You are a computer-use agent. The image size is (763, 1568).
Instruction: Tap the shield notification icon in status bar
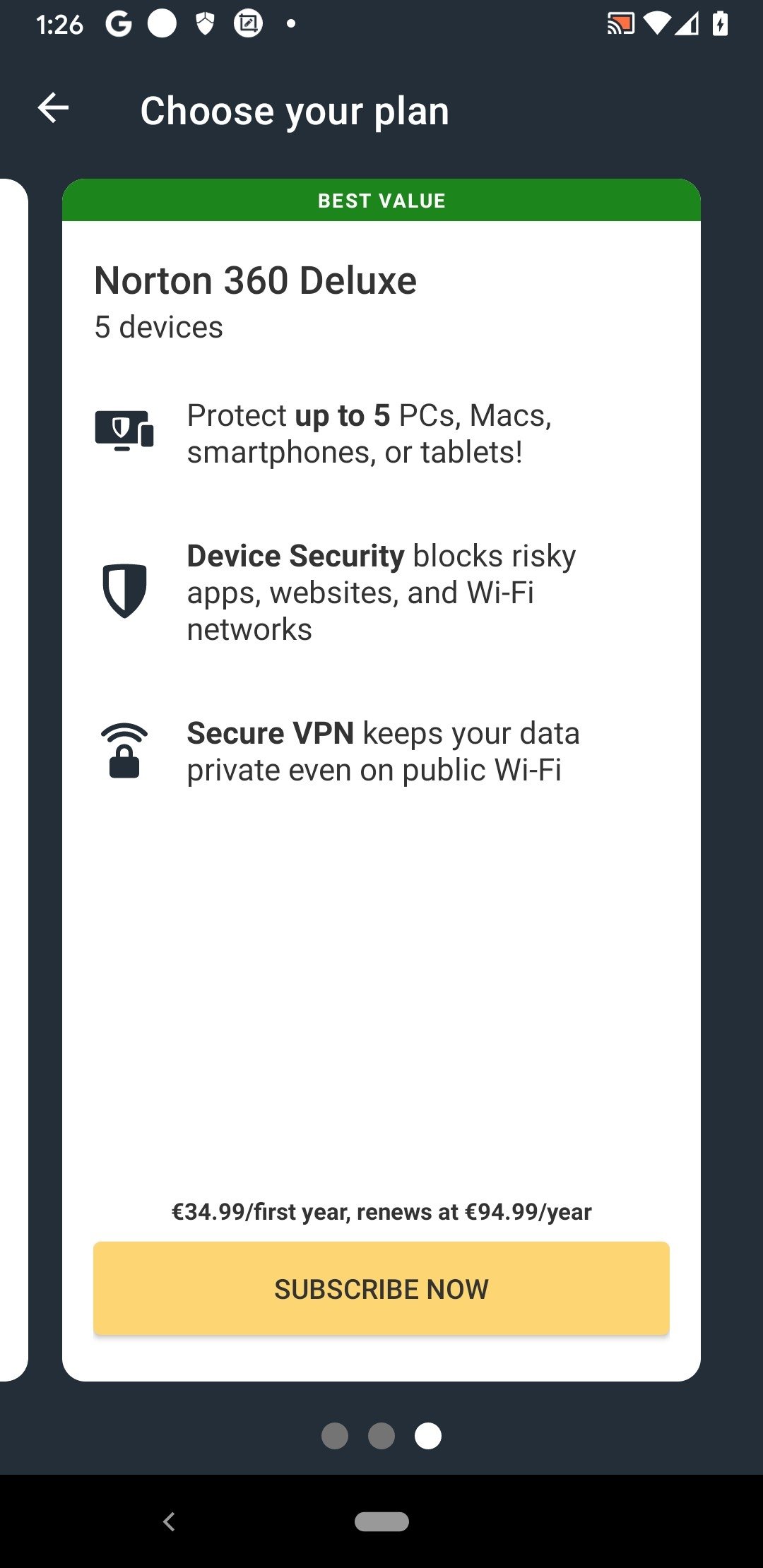pos(205,24)
